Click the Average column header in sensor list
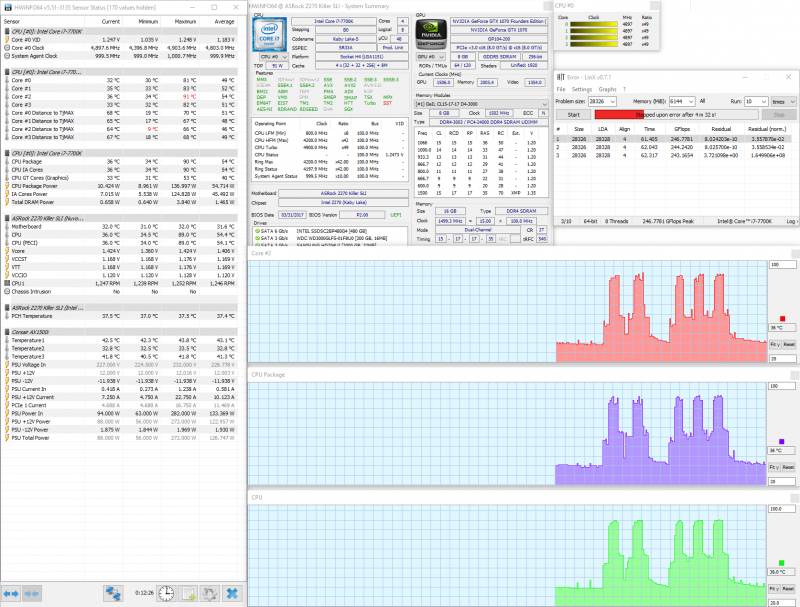Viewport: 800px width, 607px height. [x=224, y=21]
